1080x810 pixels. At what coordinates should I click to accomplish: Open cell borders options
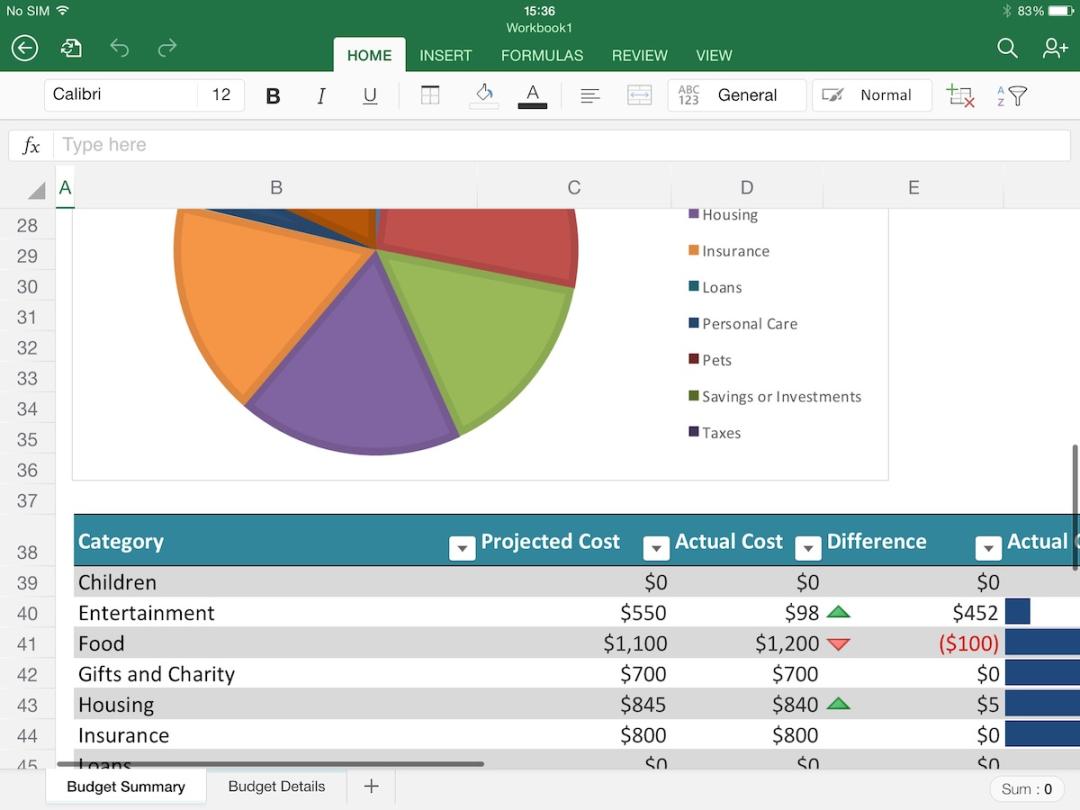[430, 96]
